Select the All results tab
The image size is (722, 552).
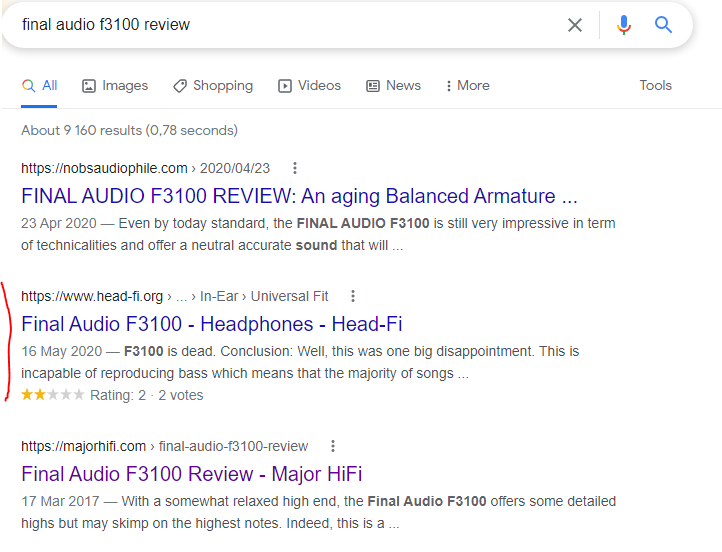pos(39,86)
